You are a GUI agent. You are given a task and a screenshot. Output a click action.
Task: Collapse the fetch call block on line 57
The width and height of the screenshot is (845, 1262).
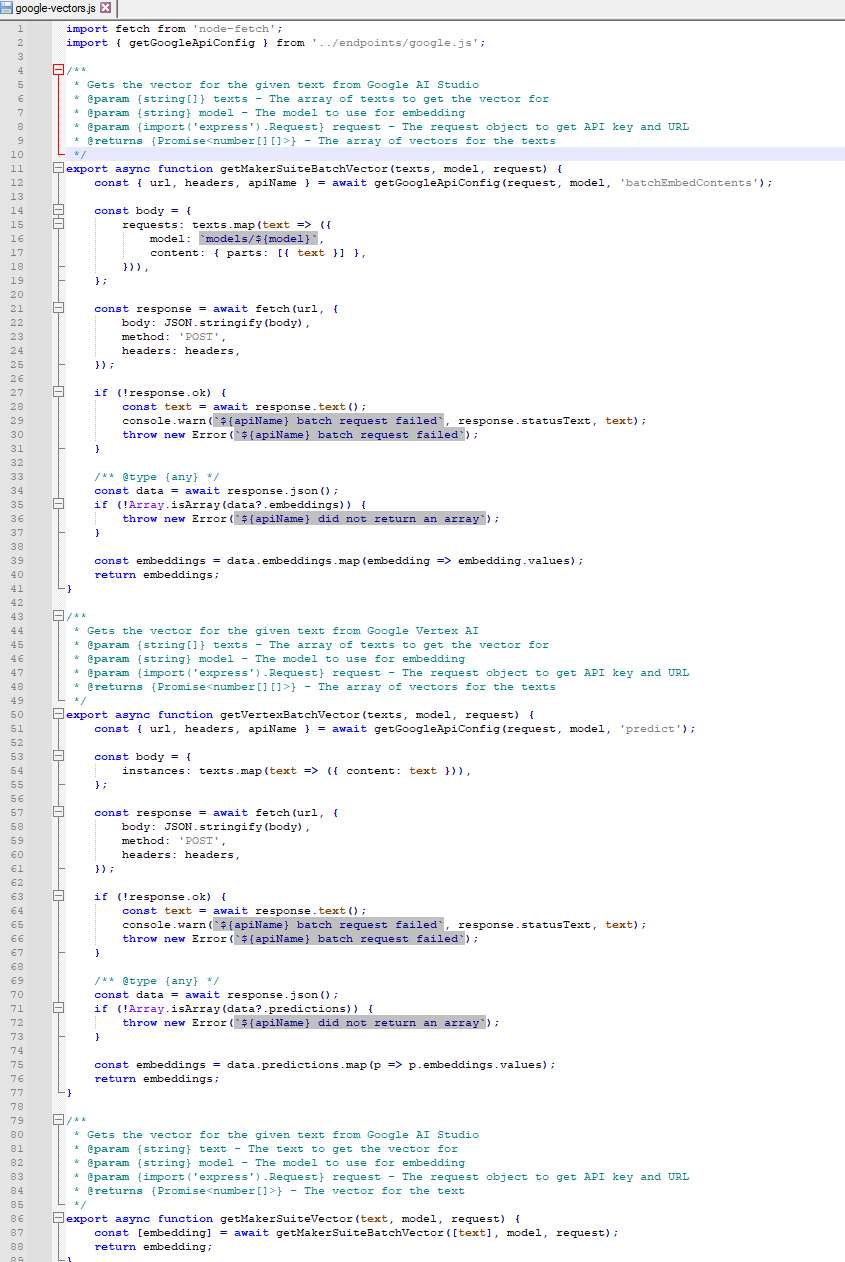click(x=58, y=812)
